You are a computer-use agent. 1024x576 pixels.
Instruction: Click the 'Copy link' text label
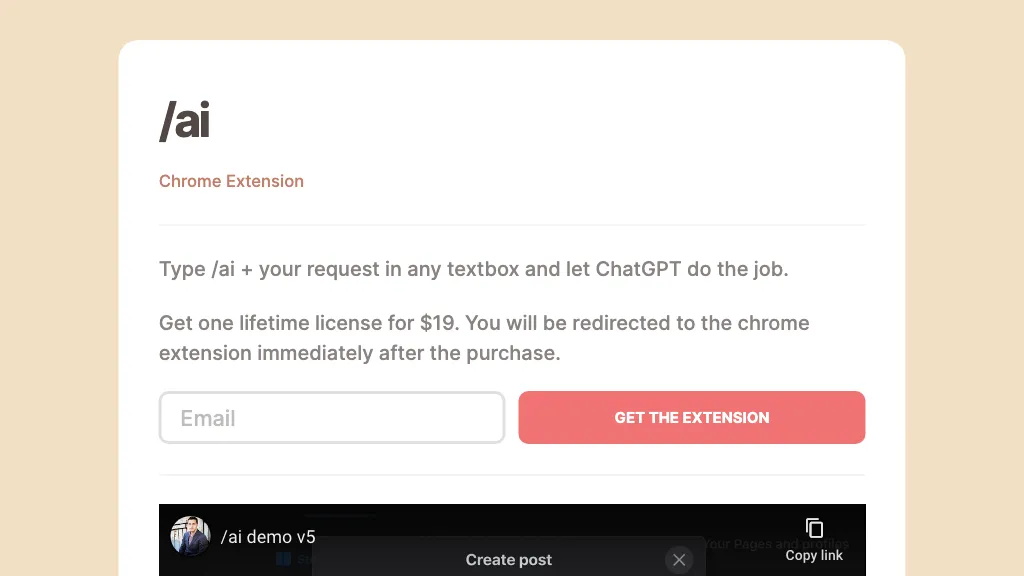(814, 555)
